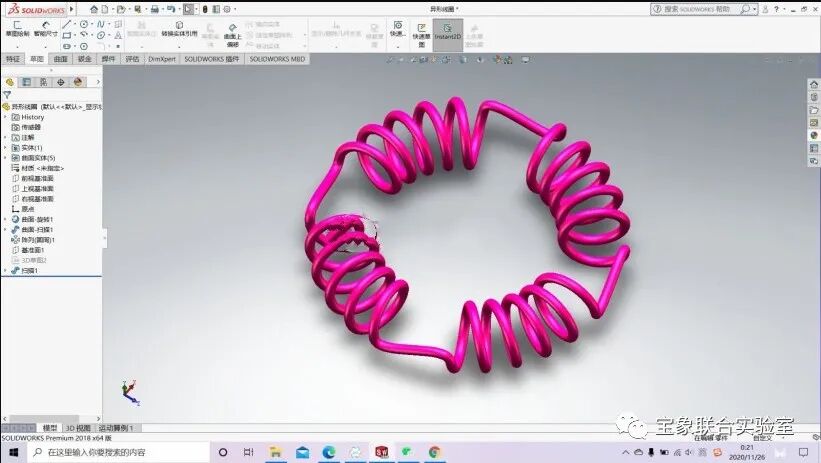Expand the SOLIDWORKS menu arrow
The image size is (821, 463).
pyautogui.click(x=72, y=9)
